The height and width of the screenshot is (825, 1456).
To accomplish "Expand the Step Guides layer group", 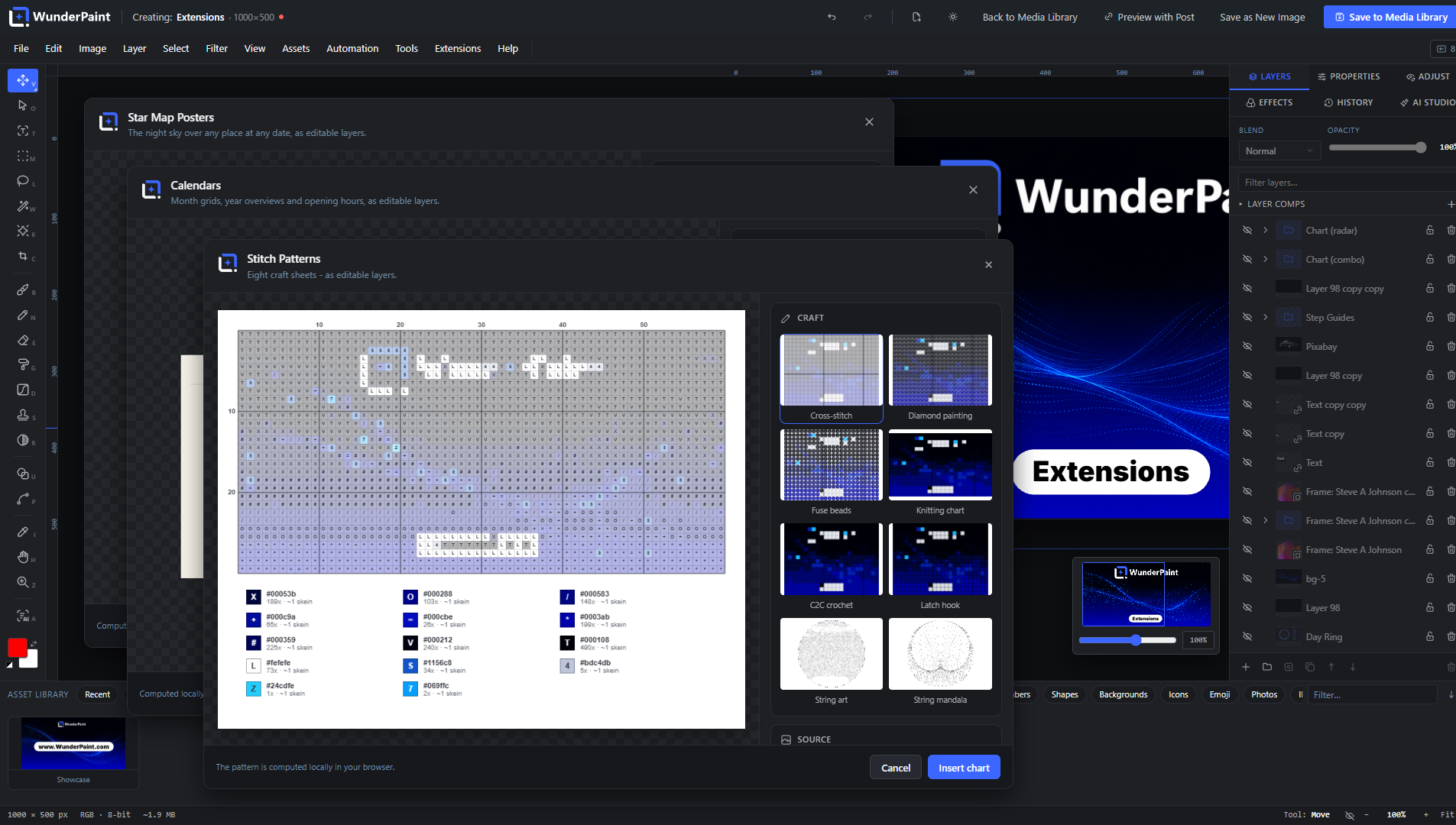I will [1266, 317].
